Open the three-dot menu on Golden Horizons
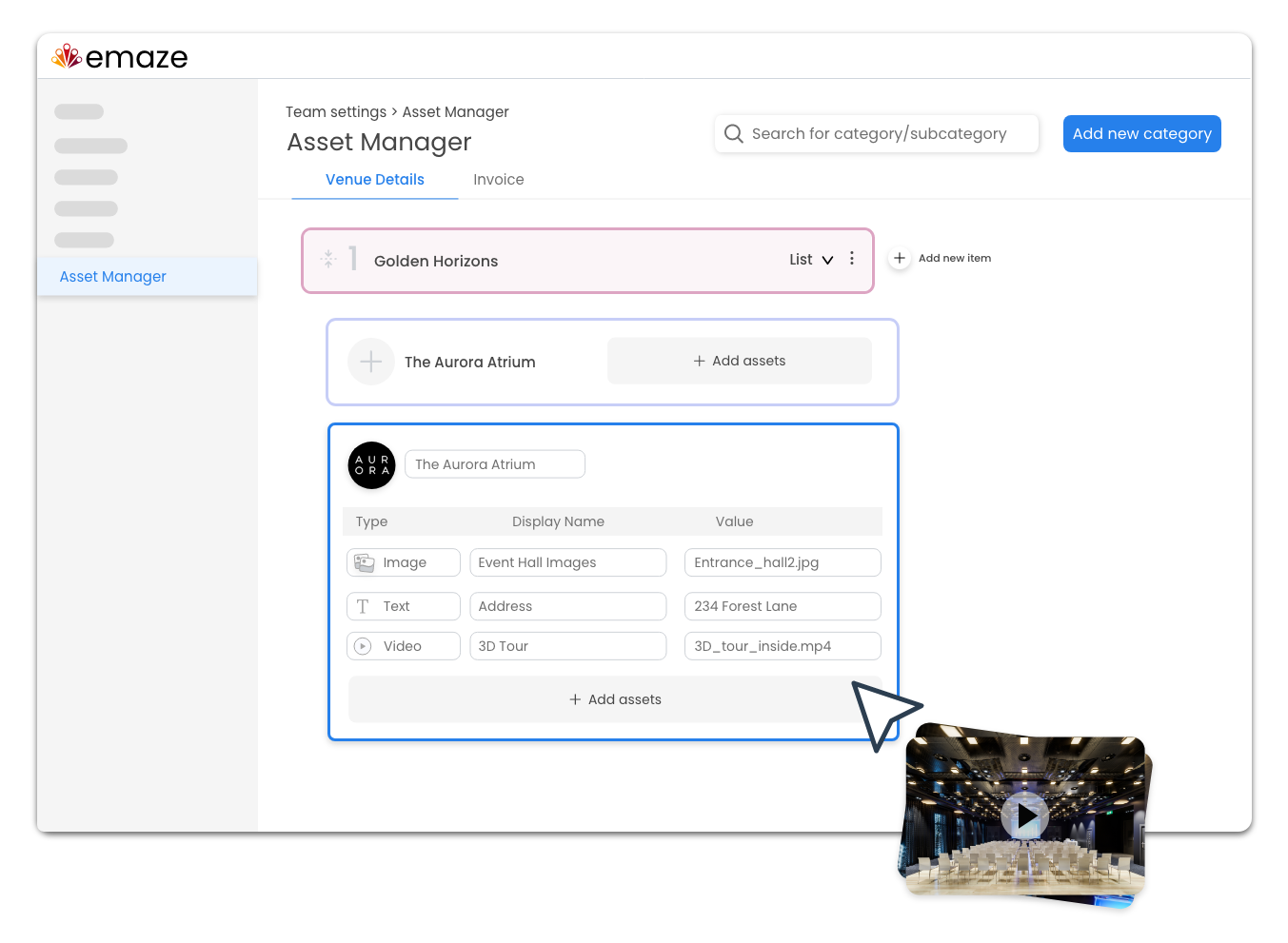Viewport: 1288px width, 943px height. point(852,258)
